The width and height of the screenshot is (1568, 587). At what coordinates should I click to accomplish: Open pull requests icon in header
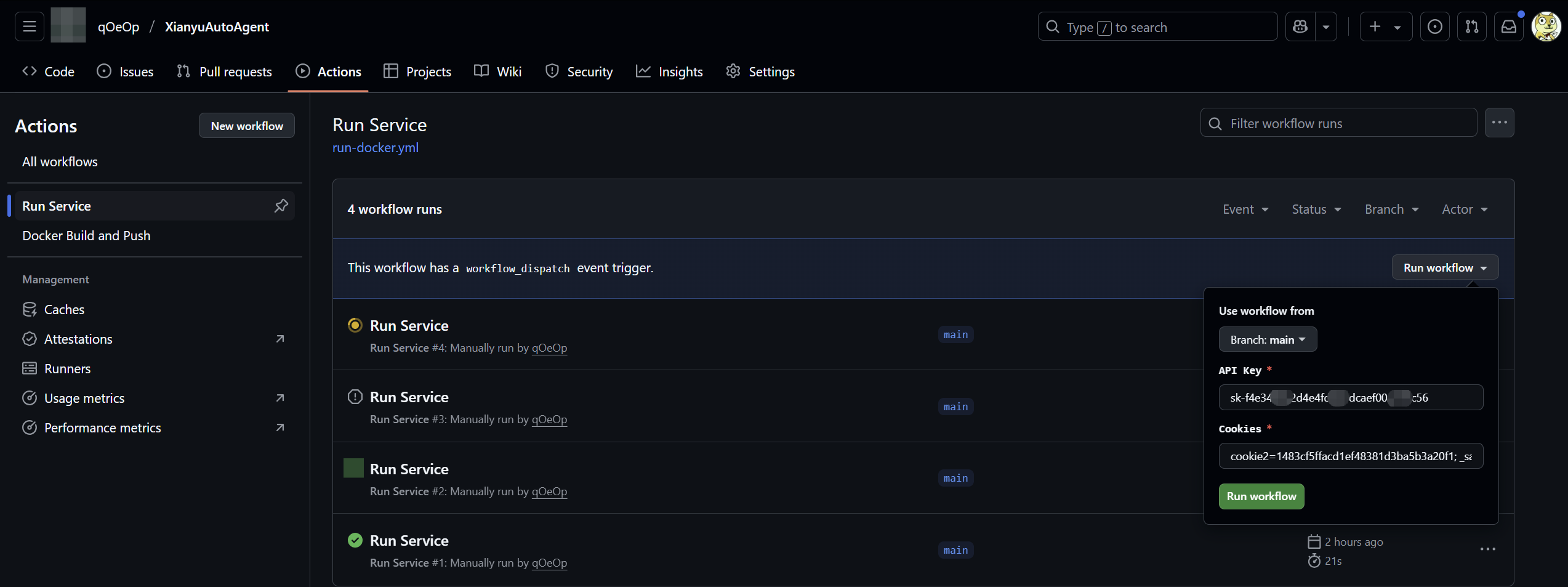(1471, 26)
